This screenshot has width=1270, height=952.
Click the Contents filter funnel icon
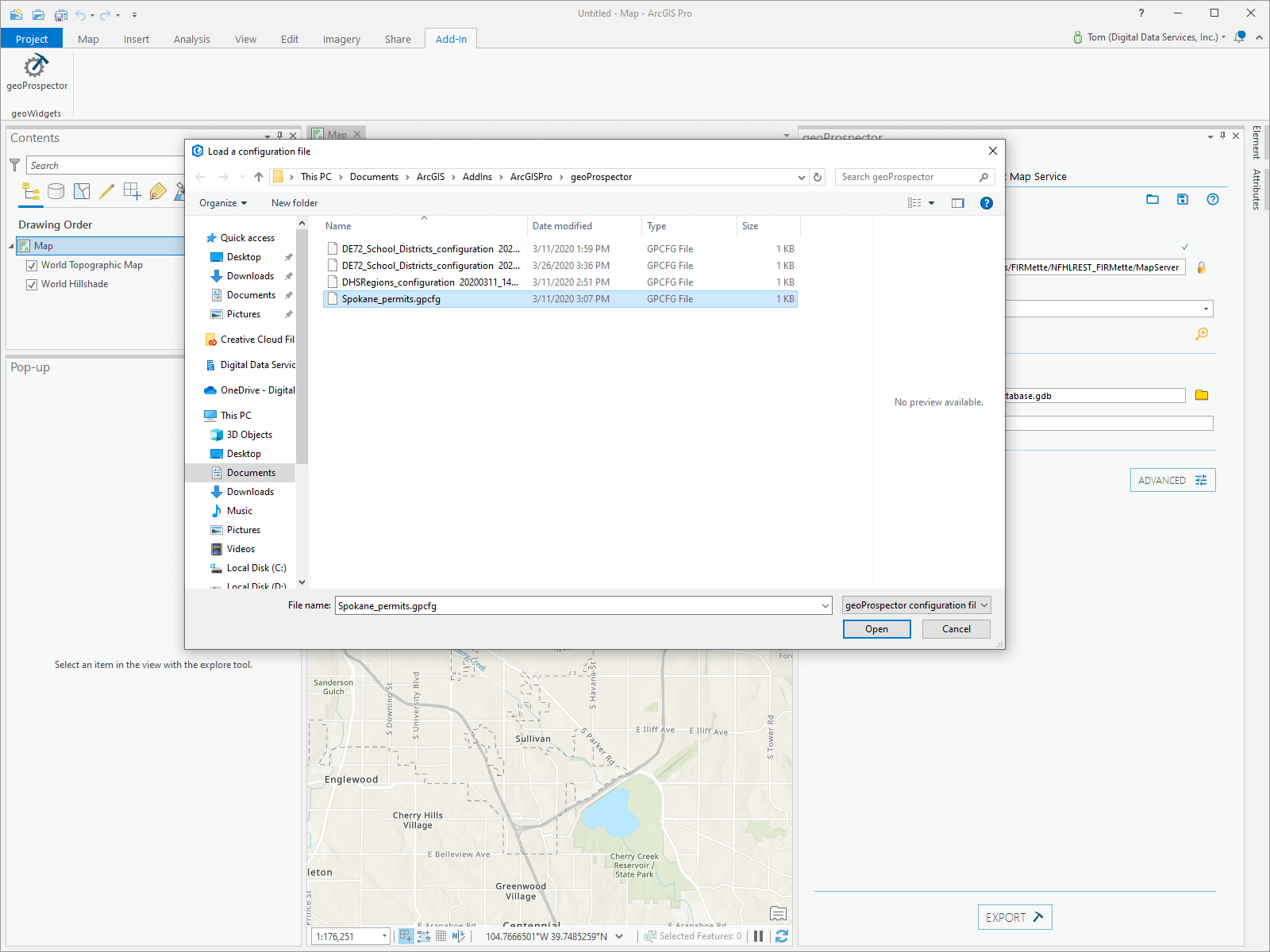click(x=14, y=165)
